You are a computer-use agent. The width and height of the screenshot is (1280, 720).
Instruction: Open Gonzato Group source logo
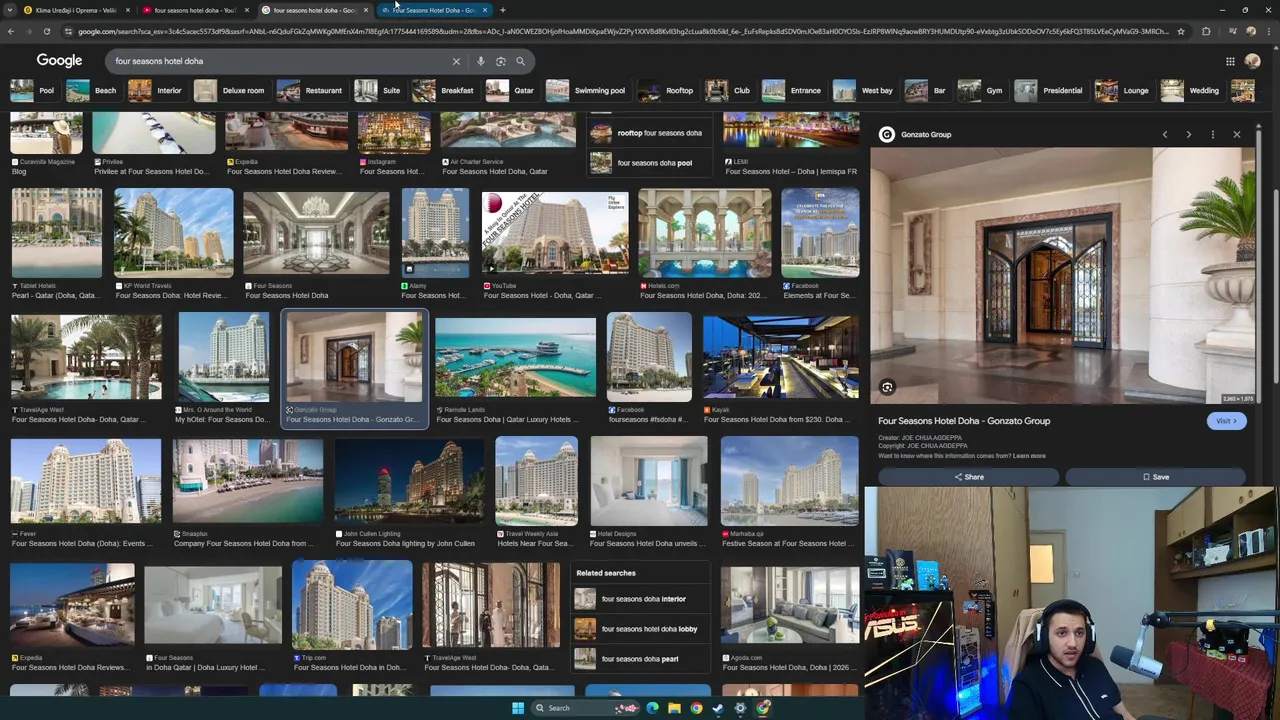click(x=887, y=134)
